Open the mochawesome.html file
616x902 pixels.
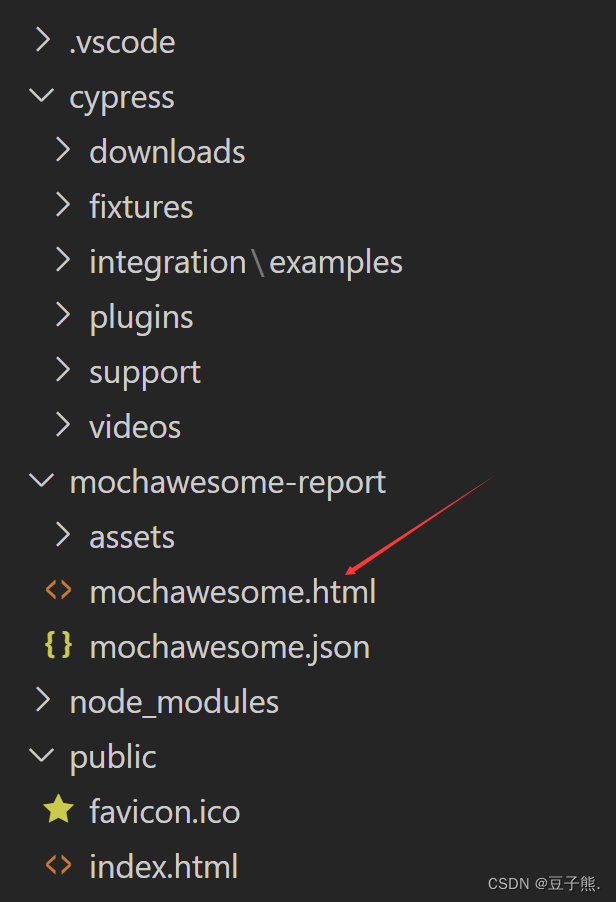232,592
